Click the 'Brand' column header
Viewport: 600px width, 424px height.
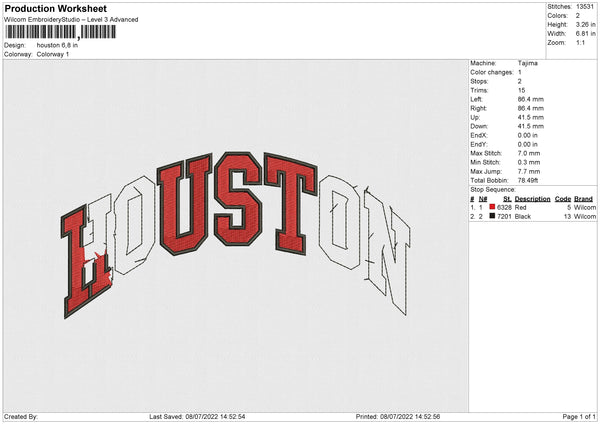[x=583, y=199]
